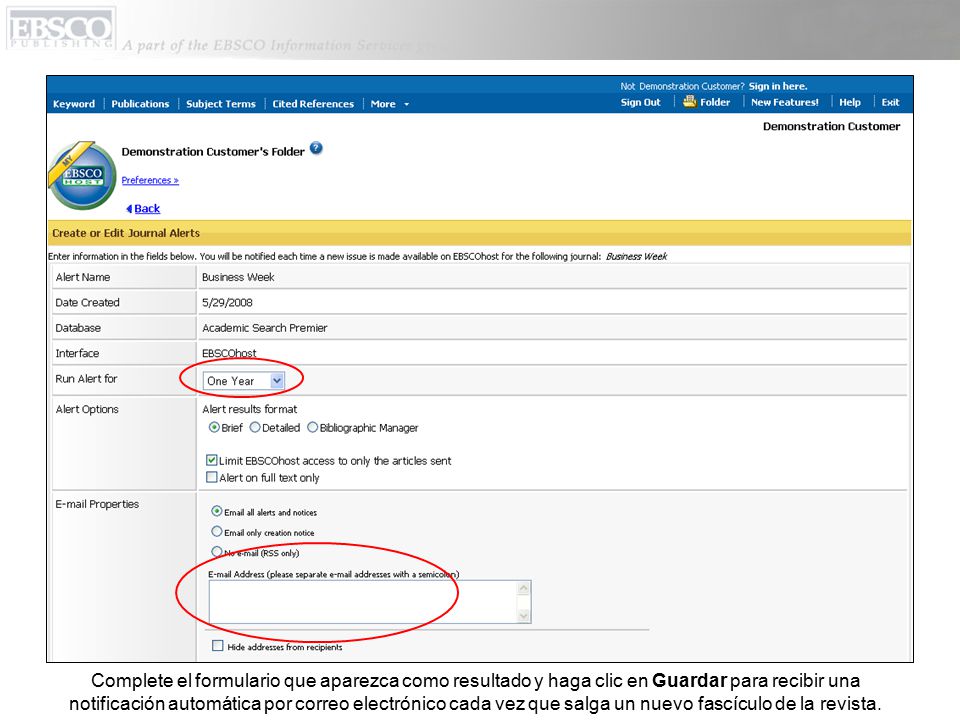Select the Brief results format
The image size is (960, 720).
(x=214, y=427)
